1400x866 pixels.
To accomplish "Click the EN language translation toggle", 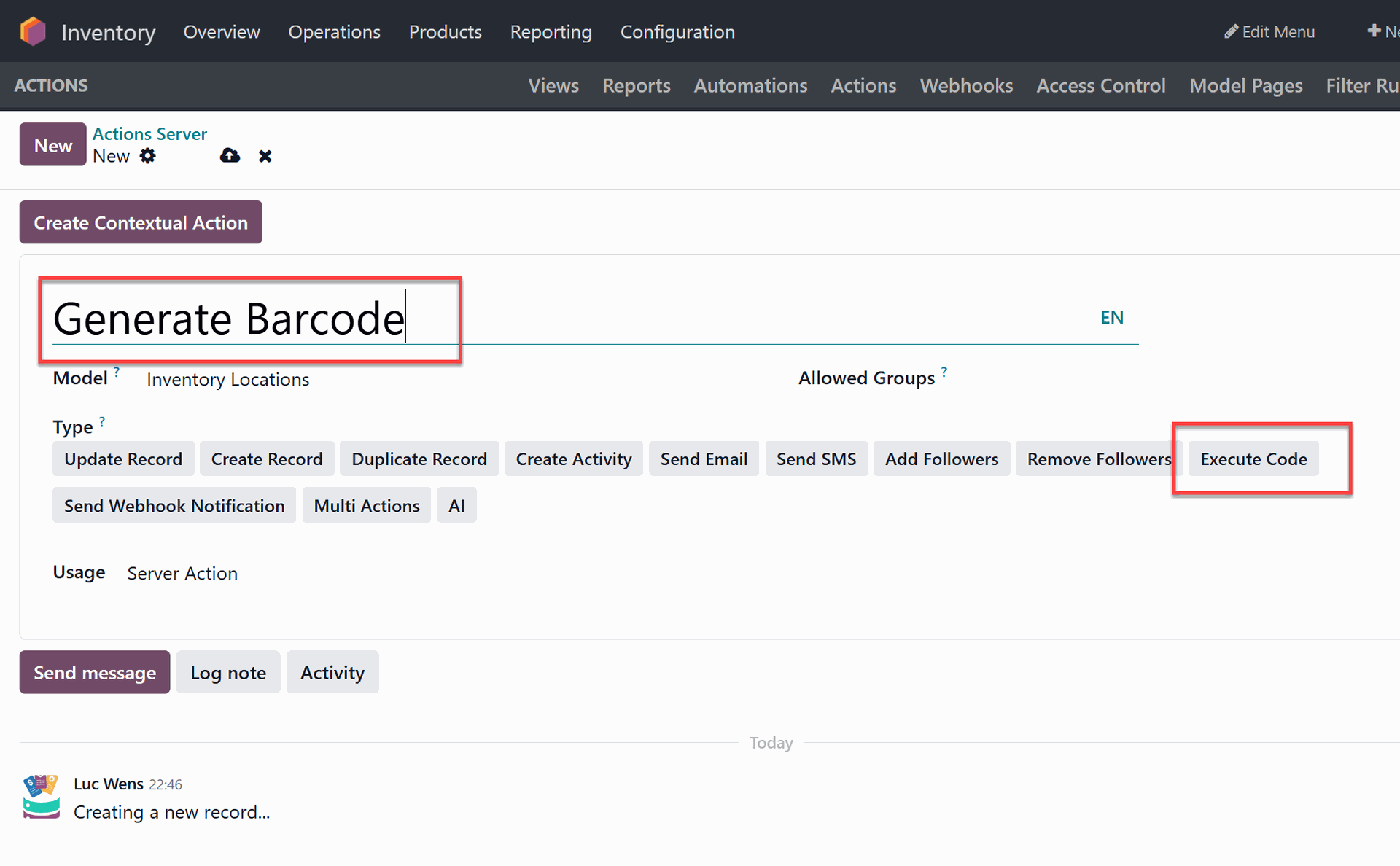I will [1111, 318].
